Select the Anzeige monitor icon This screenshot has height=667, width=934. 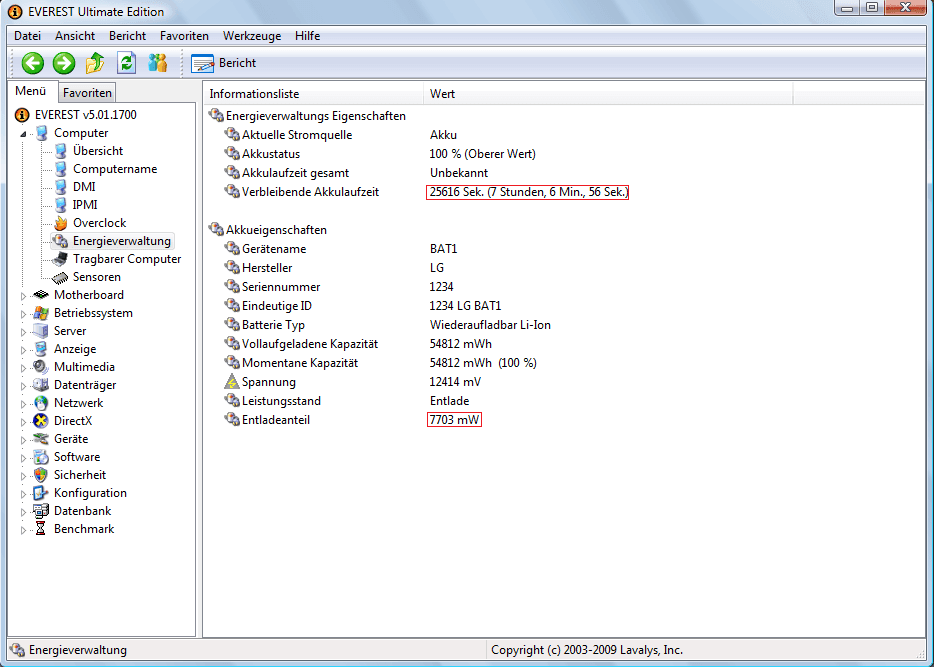pos(41,349)
